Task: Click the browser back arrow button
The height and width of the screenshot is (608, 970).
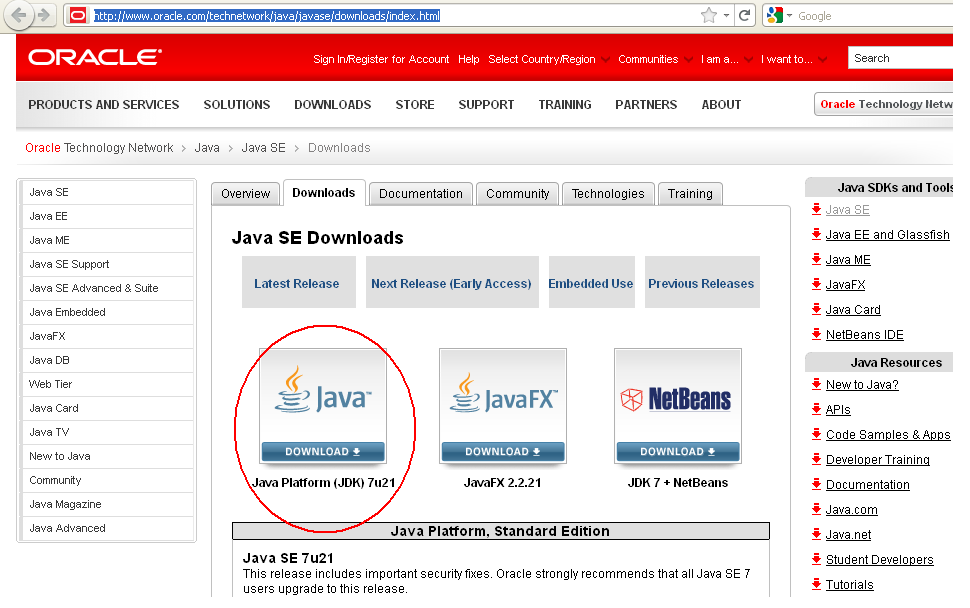Action: click(19, 15)
